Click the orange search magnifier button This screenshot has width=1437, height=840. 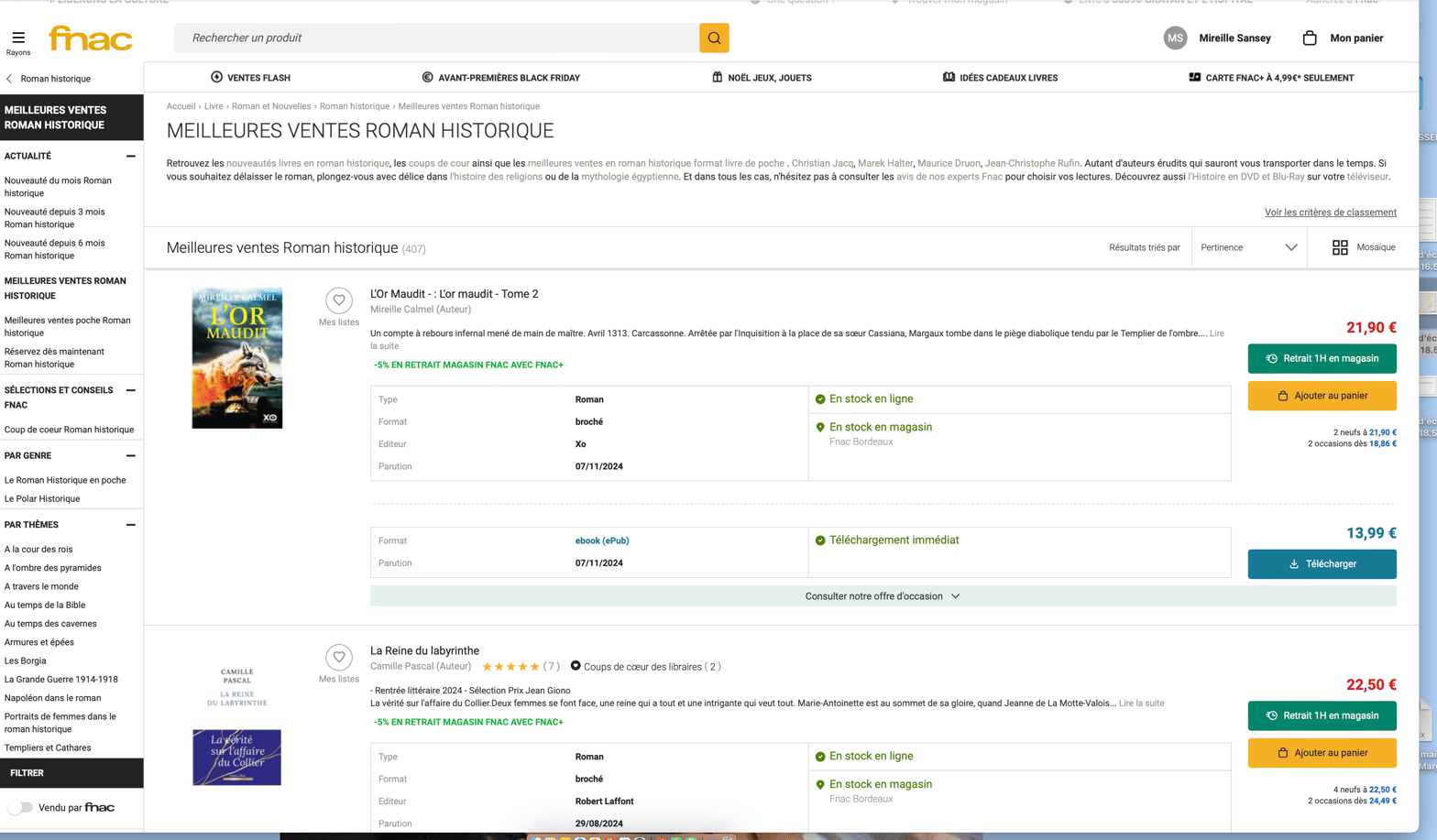tap(714, 38)
